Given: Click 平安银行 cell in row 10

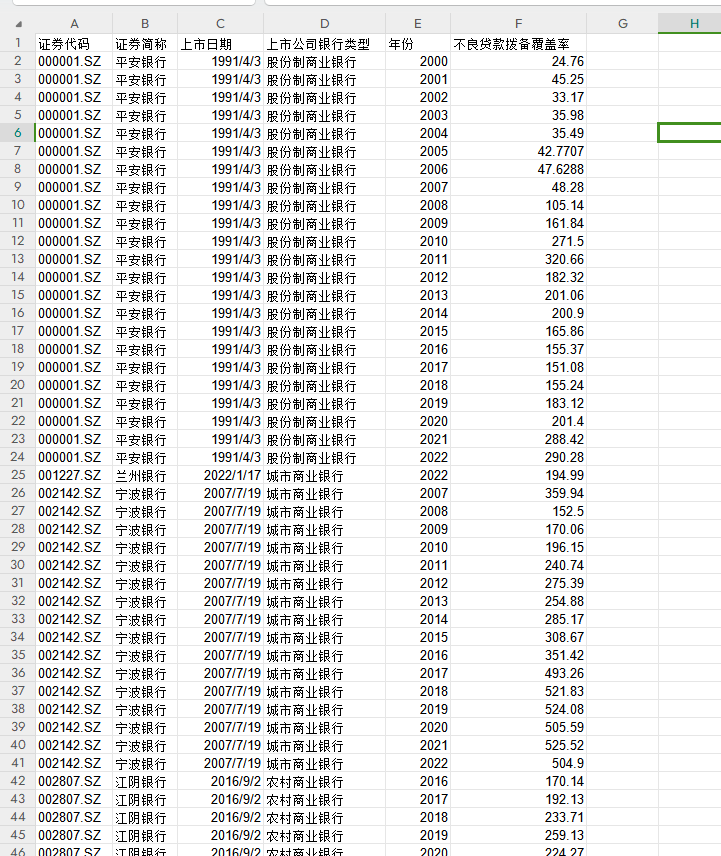Looking at the screenshot, I should (145, 205).
